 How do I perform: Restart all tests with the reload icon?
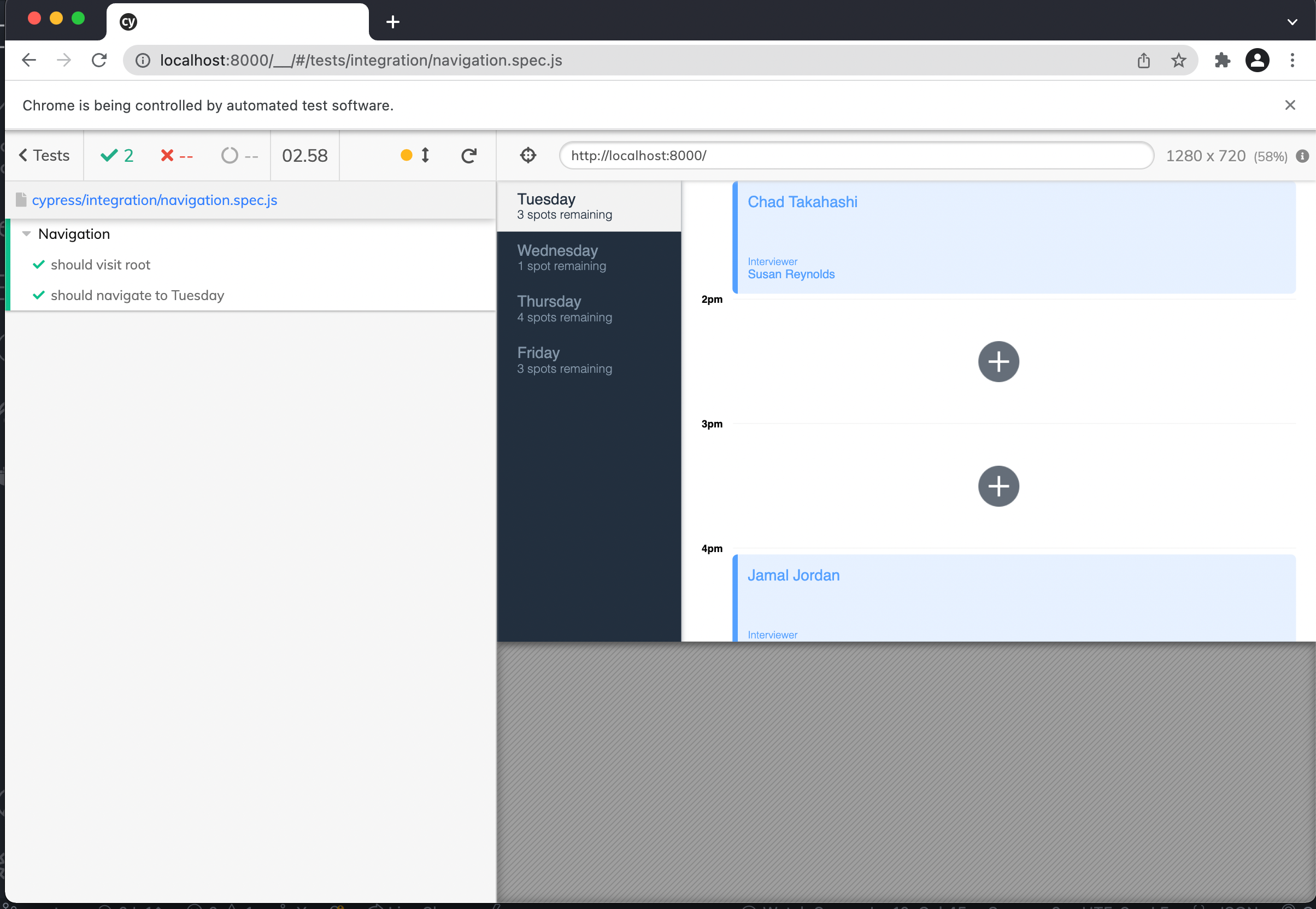469,155
